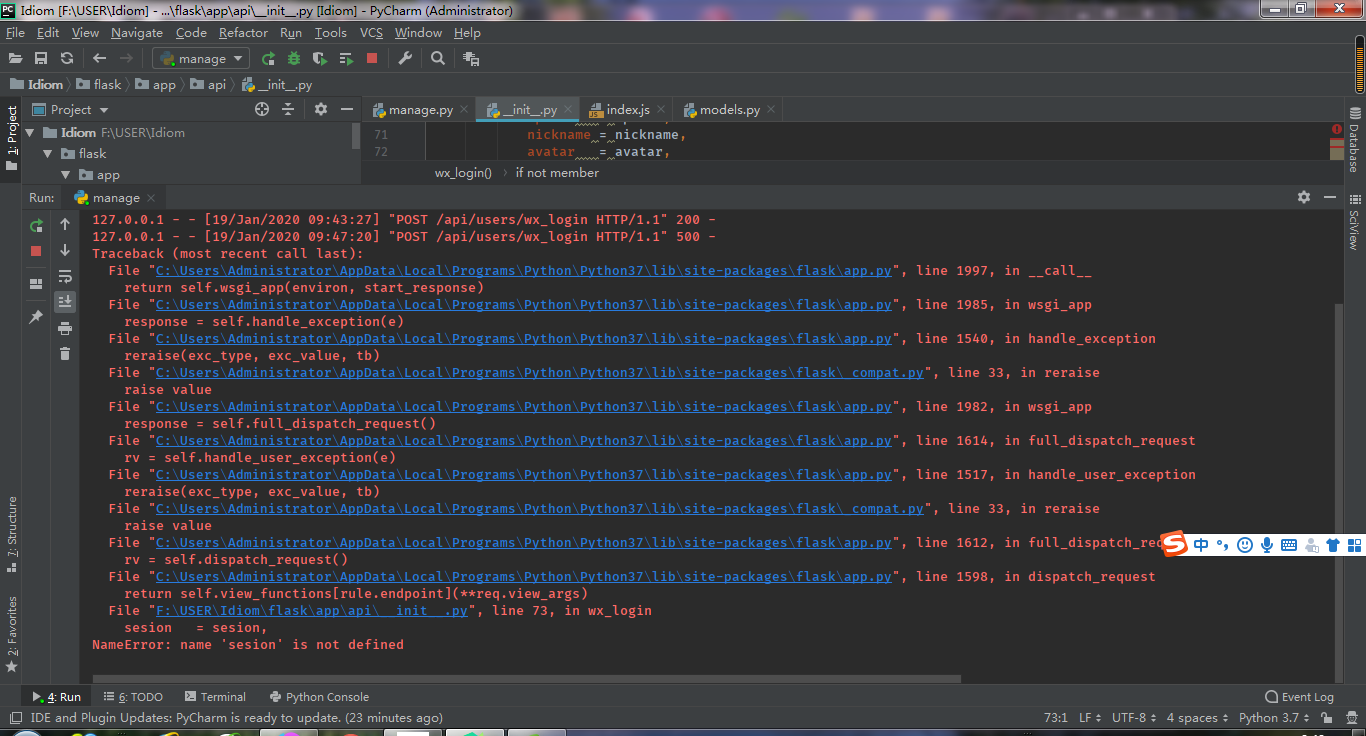Screen dimensions: 1366x736
Task: Collapse the app folder in the Project tree
Action: click(66, 176)
